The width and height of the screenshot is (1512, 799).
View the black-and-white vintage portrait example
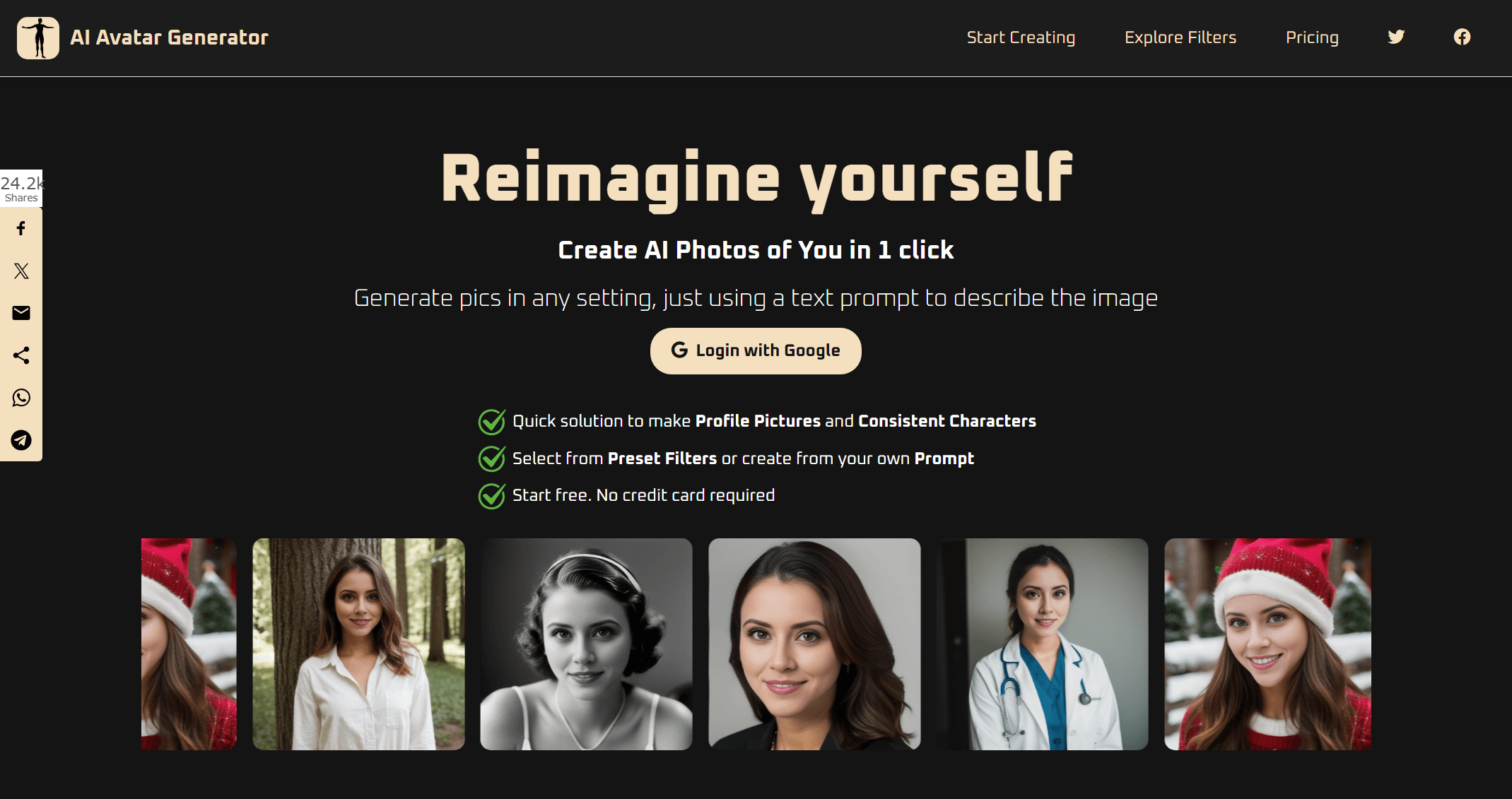[x=587, y=644]
